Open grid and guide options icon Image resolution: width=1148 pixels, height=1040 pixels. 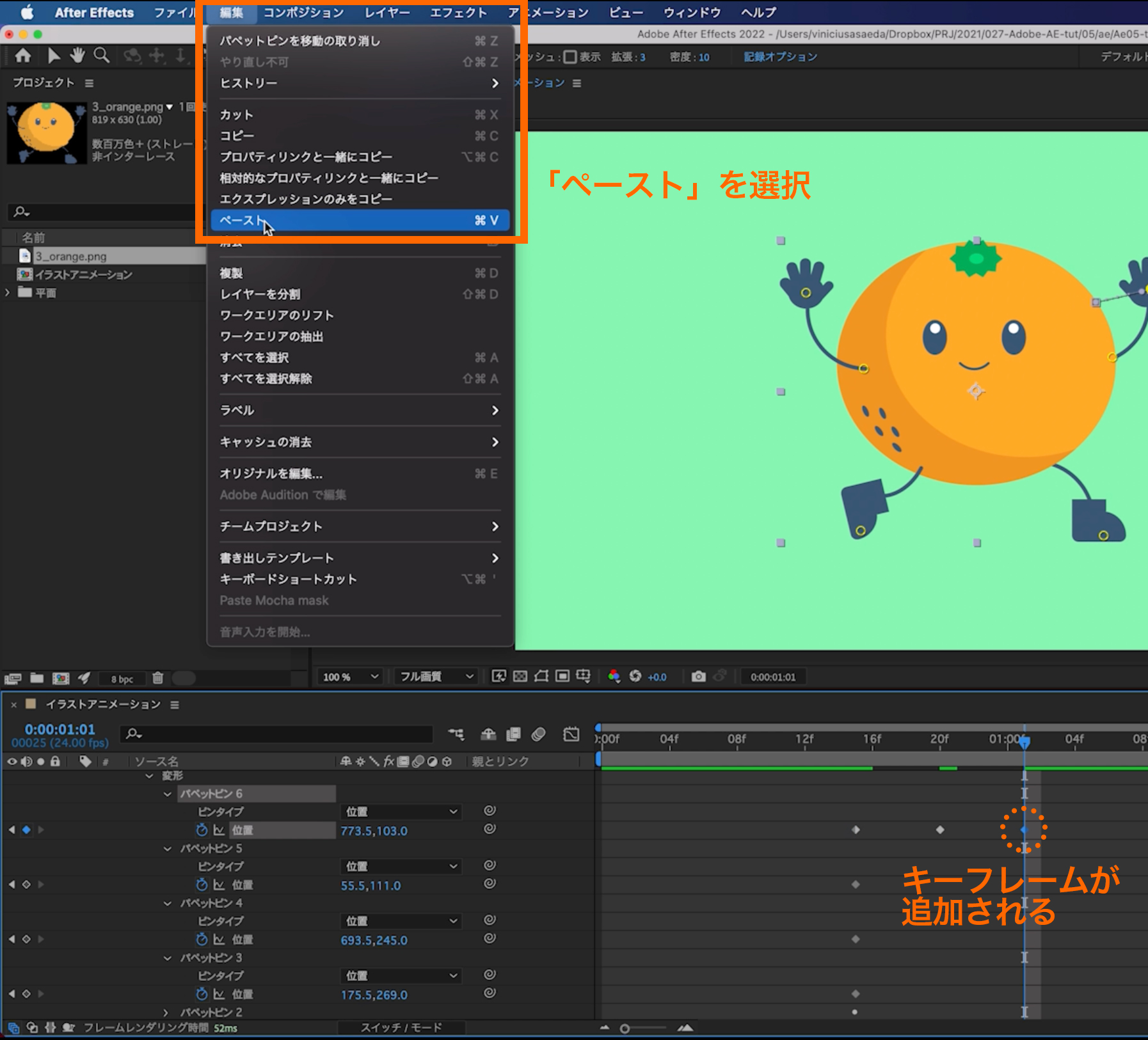pos(583,676)
